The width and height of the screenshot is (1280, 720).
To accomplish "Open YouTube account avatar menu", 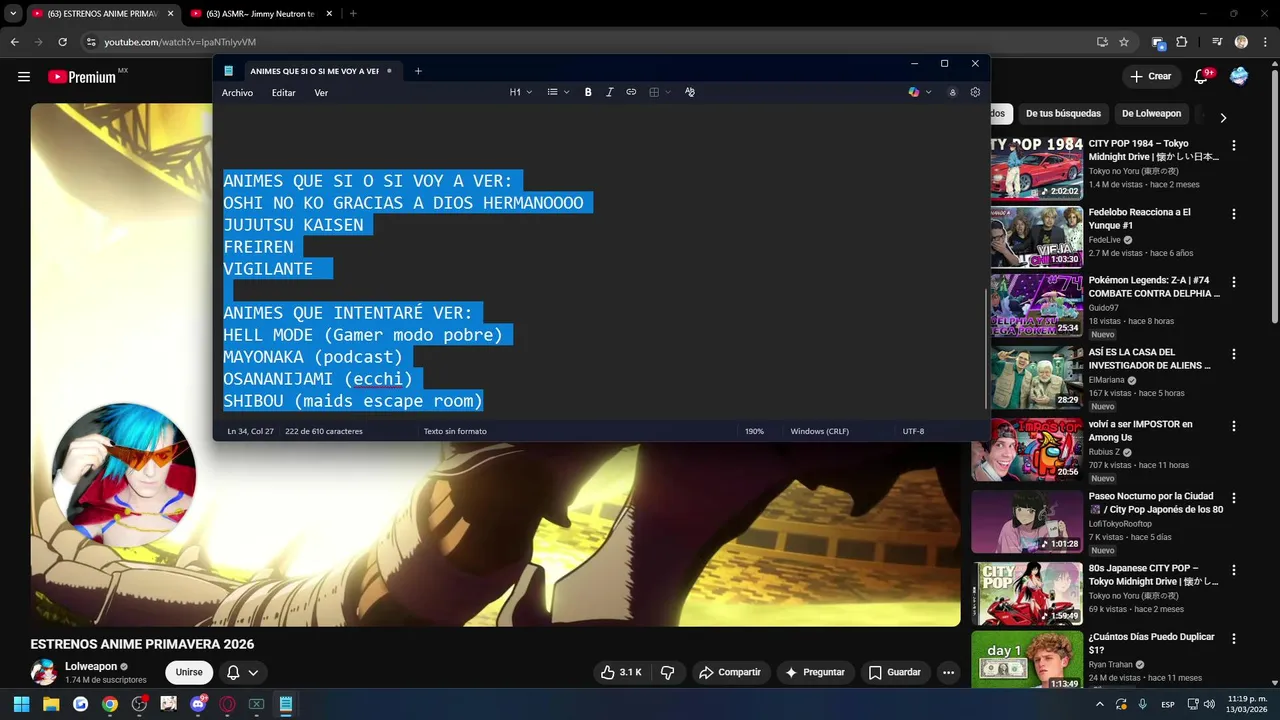I will pos(1239,76).
